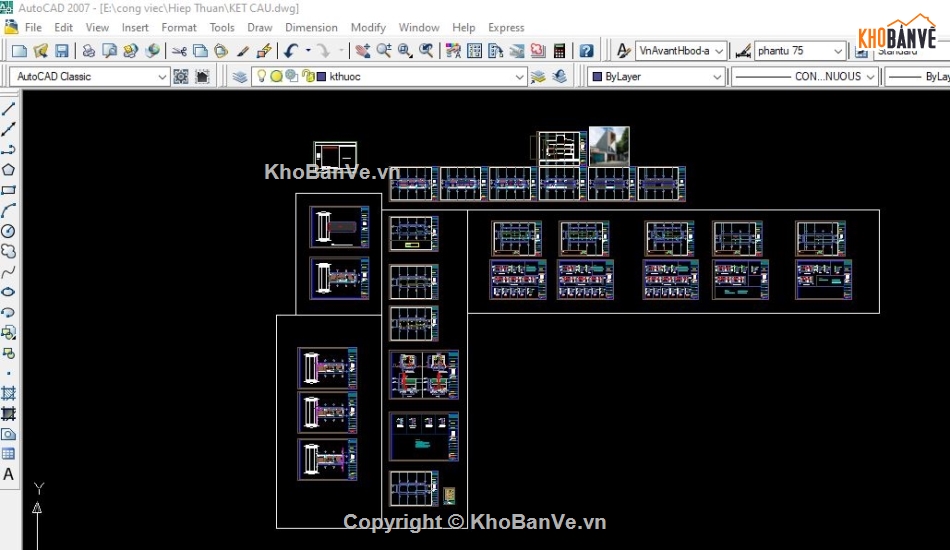Select the Revision Cloud tool

8,251
